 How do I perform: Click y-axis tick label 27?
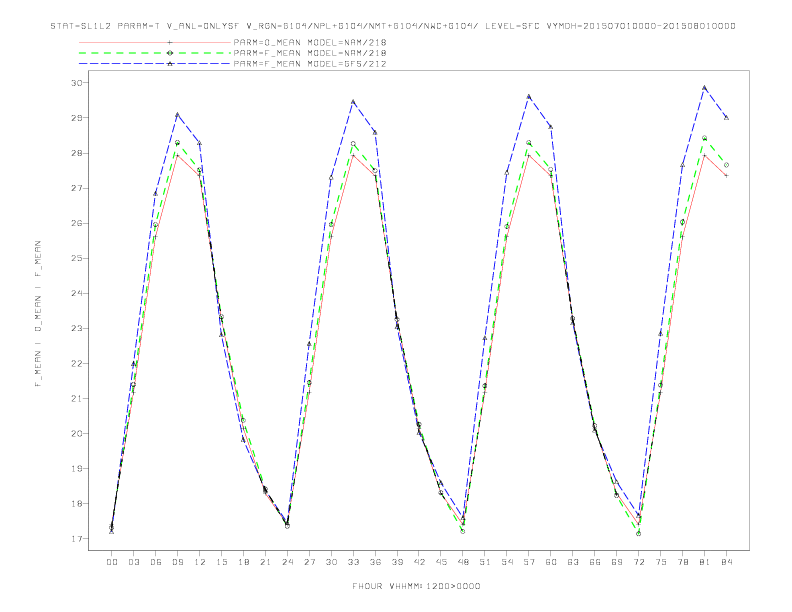click(x=77, y=188)
